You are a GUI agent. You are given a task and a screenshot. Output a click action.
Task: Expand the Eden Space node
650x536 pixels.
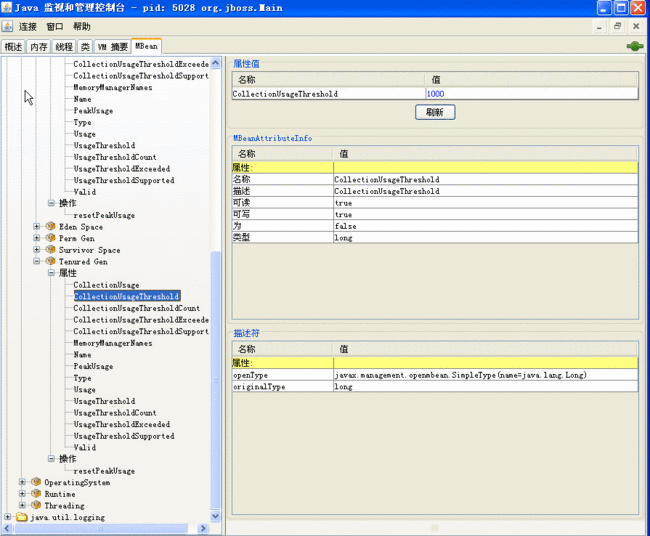[36, 226]
